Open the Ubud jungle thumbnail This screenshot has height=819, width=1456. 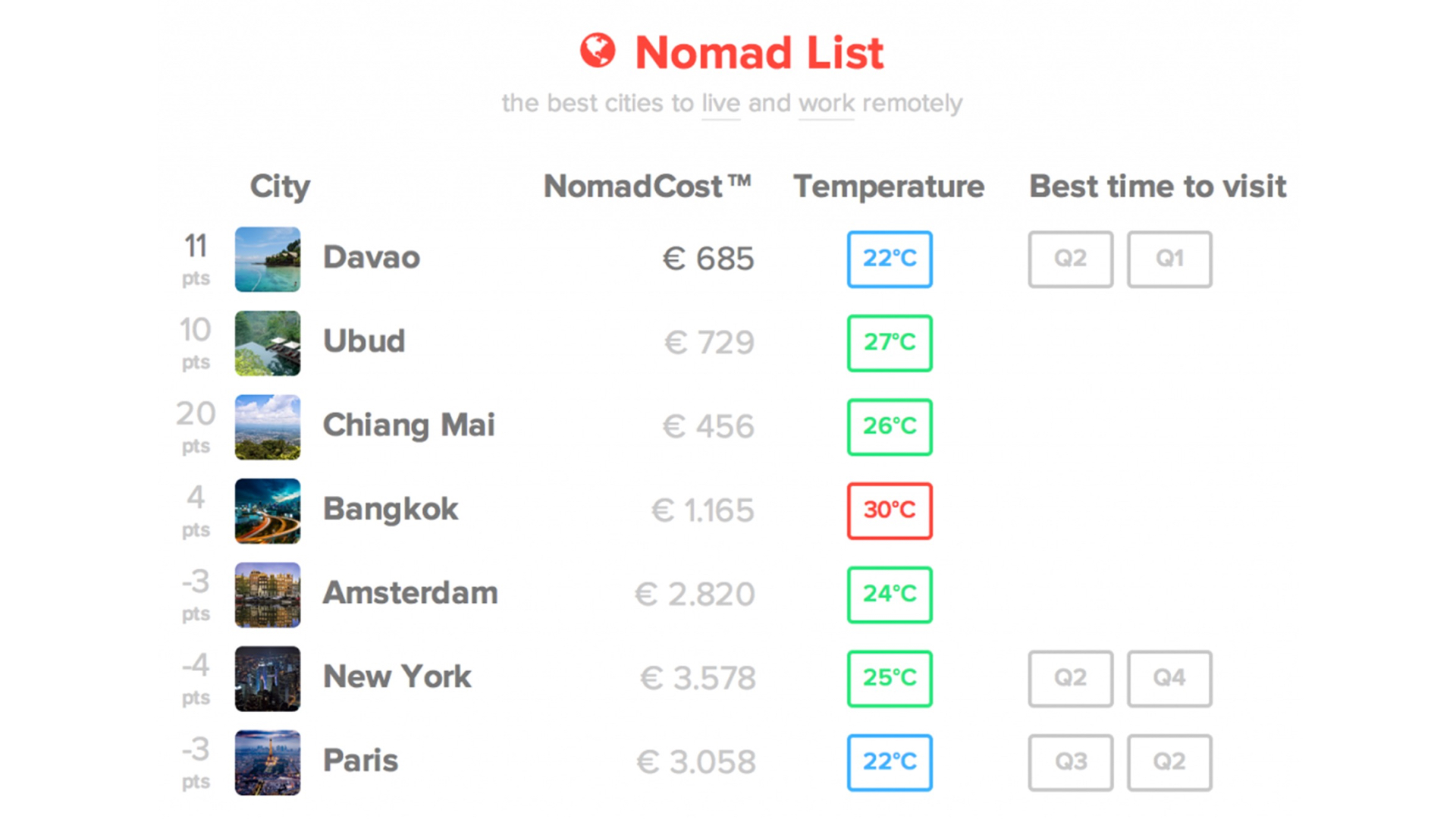[x=268, y=344]
